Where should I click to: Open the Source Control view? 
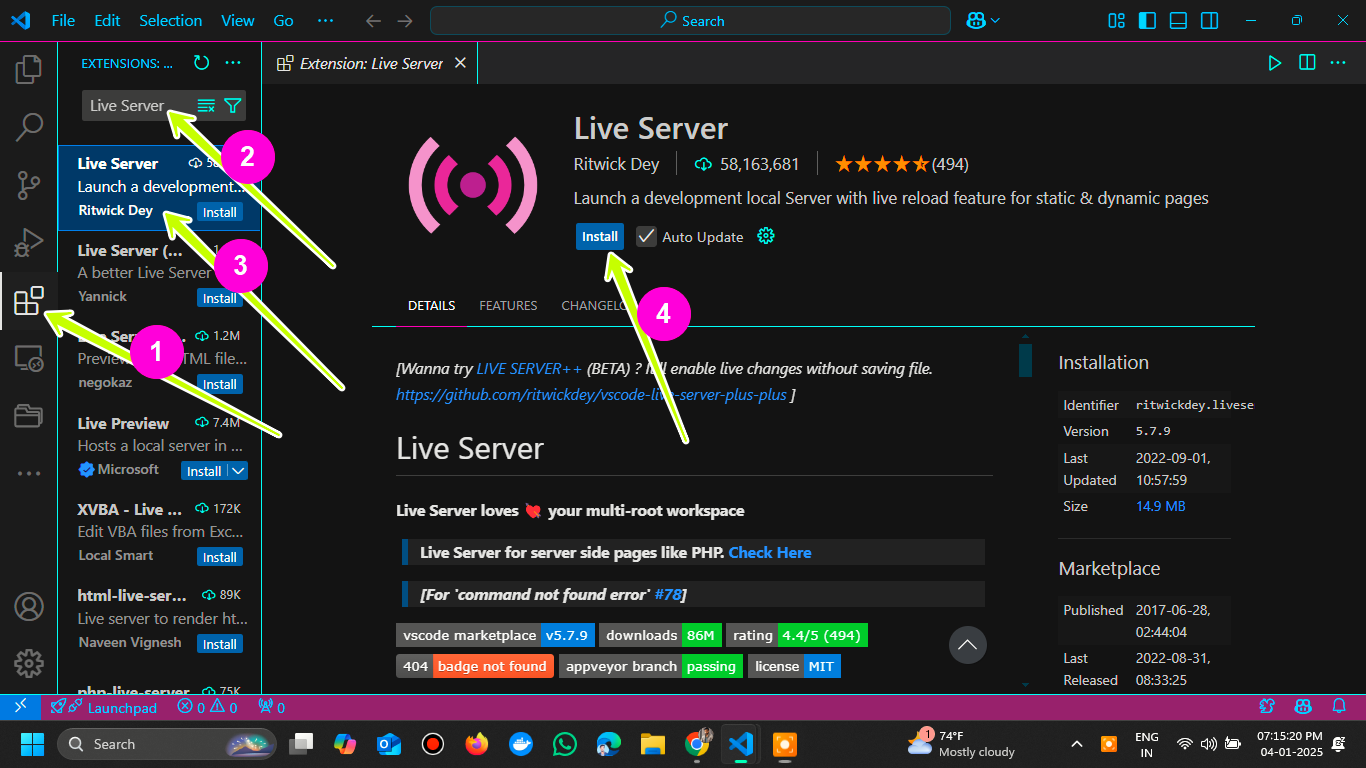click(x=29, y=185)
